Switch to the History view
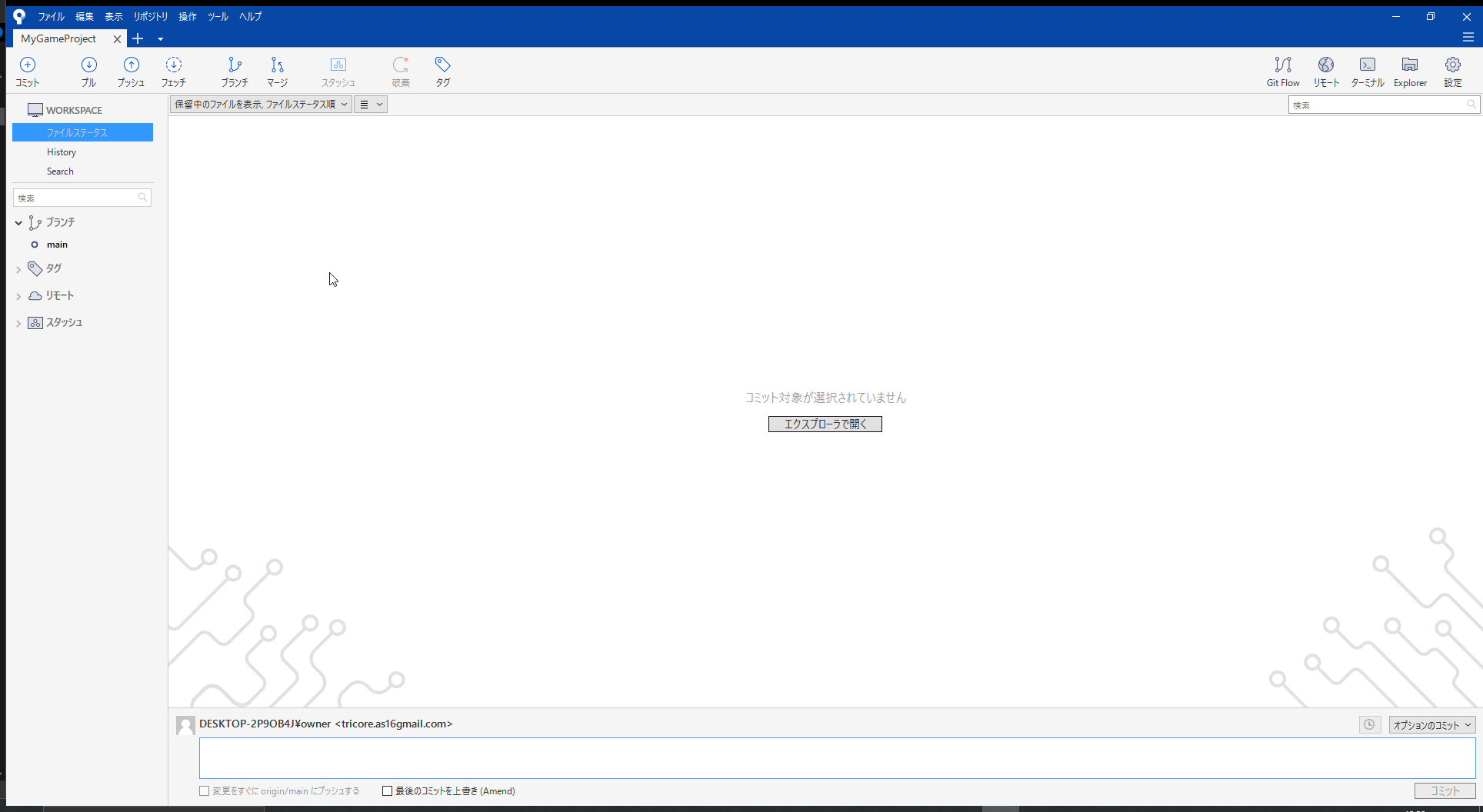This screenshot has width=1483, height=812. click(x=62, y=151)
